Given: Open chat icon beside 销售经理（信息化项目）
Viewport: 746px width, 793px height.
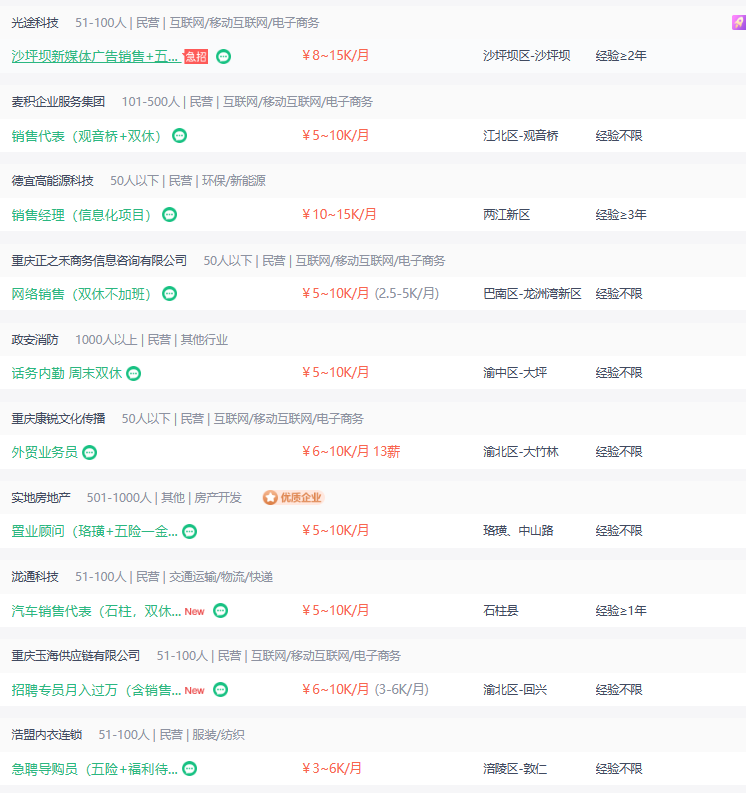Looking at the screenshot, I should point(169,215).
